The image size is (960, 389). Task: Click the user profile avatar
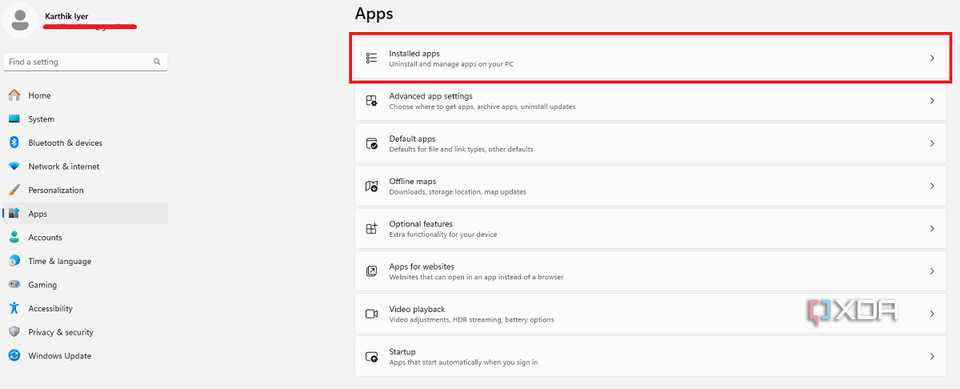20,20
